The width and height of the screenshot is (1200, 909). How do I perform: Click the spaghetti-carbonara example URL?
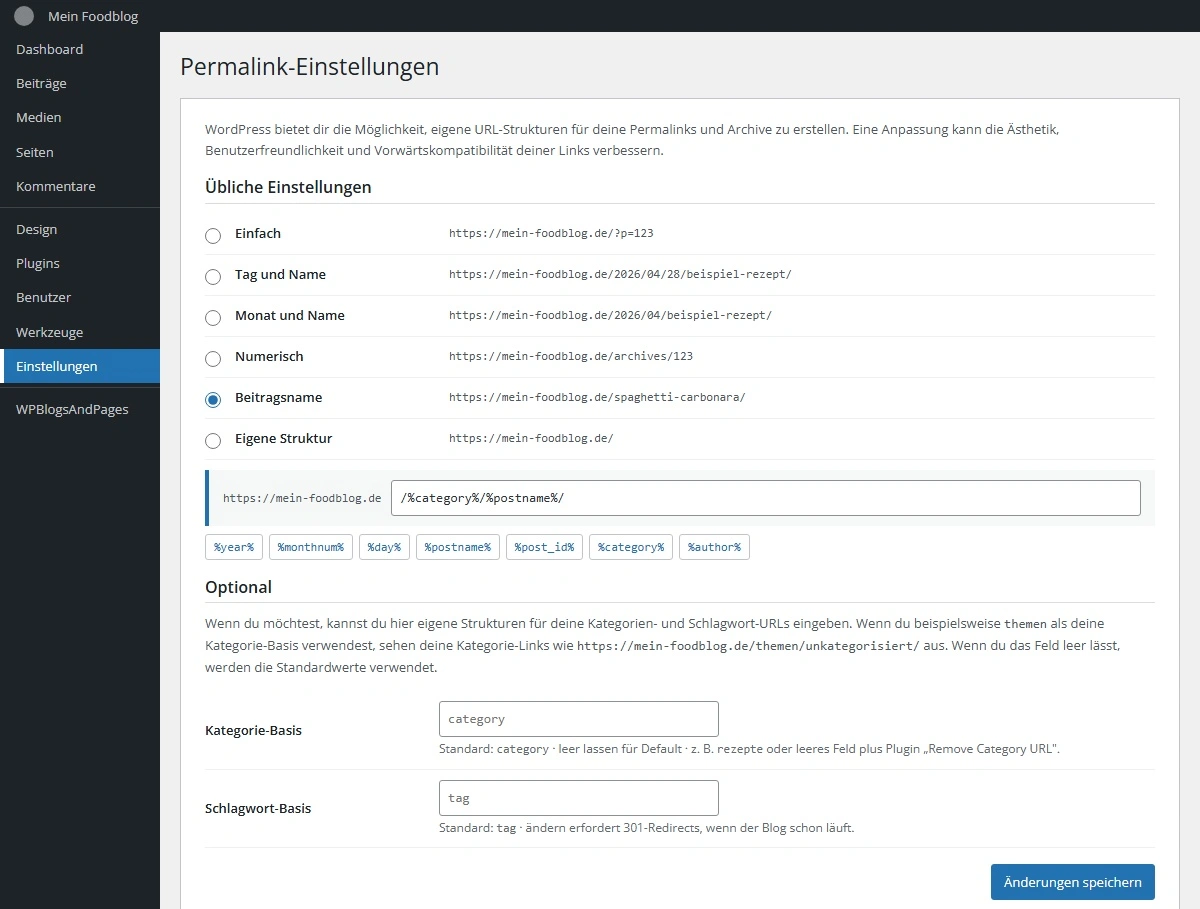pyautogui.click(x=597, y=397)
